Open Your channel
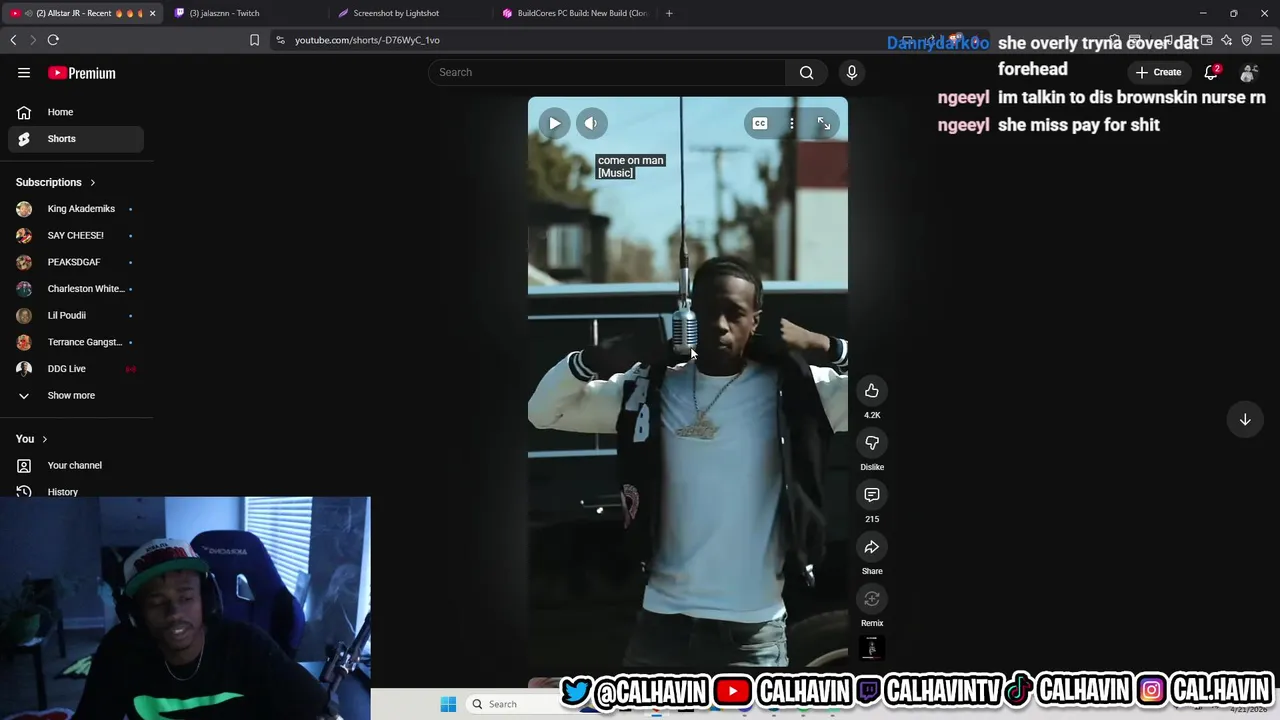Screen dimensions: 1280x720 click(x=76, y=465)
